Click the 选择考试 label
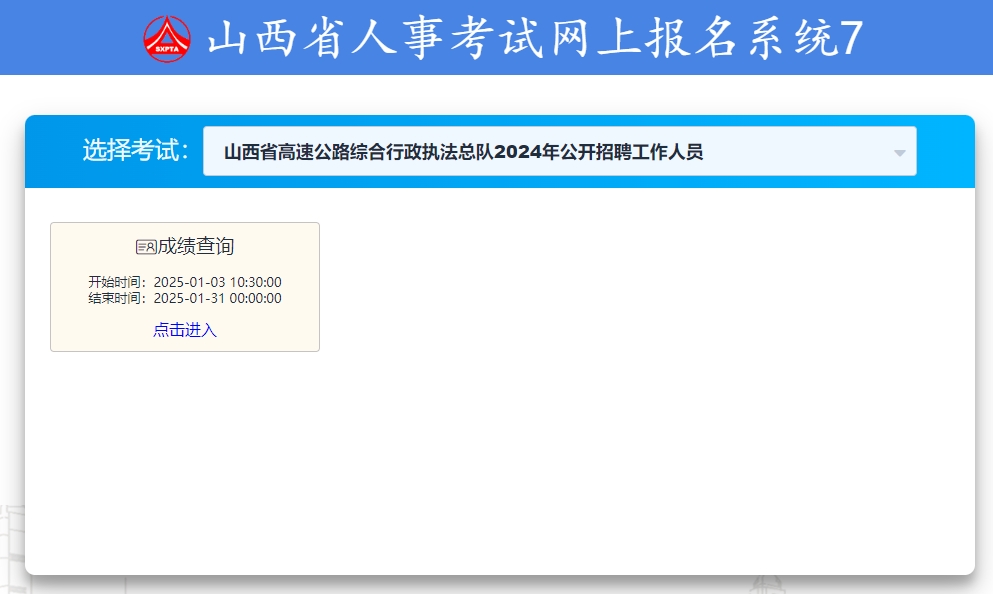This screenshot has width=993, height=594. click(135, 151)
